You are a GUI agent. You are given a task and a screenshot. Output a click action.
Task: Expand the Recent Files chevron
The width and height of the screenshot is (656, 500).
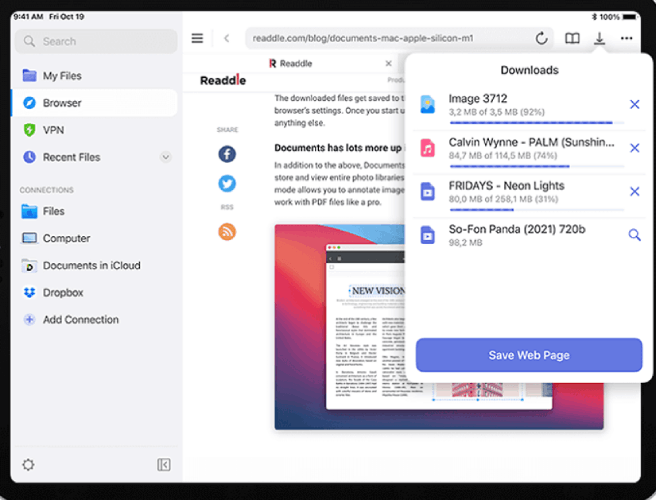166,157
